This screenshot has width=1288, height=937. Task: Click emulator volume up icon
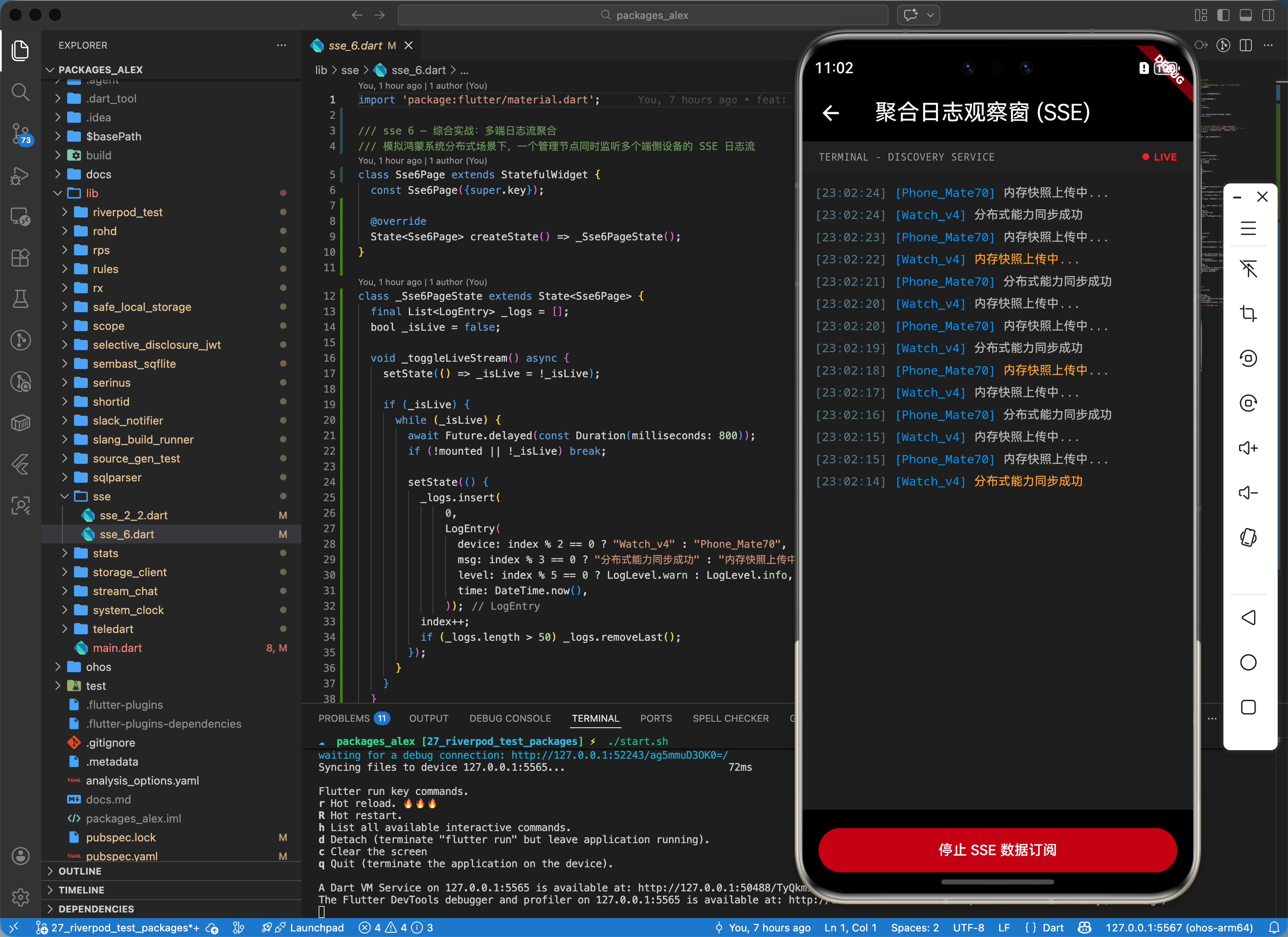tap(1248, 448)
